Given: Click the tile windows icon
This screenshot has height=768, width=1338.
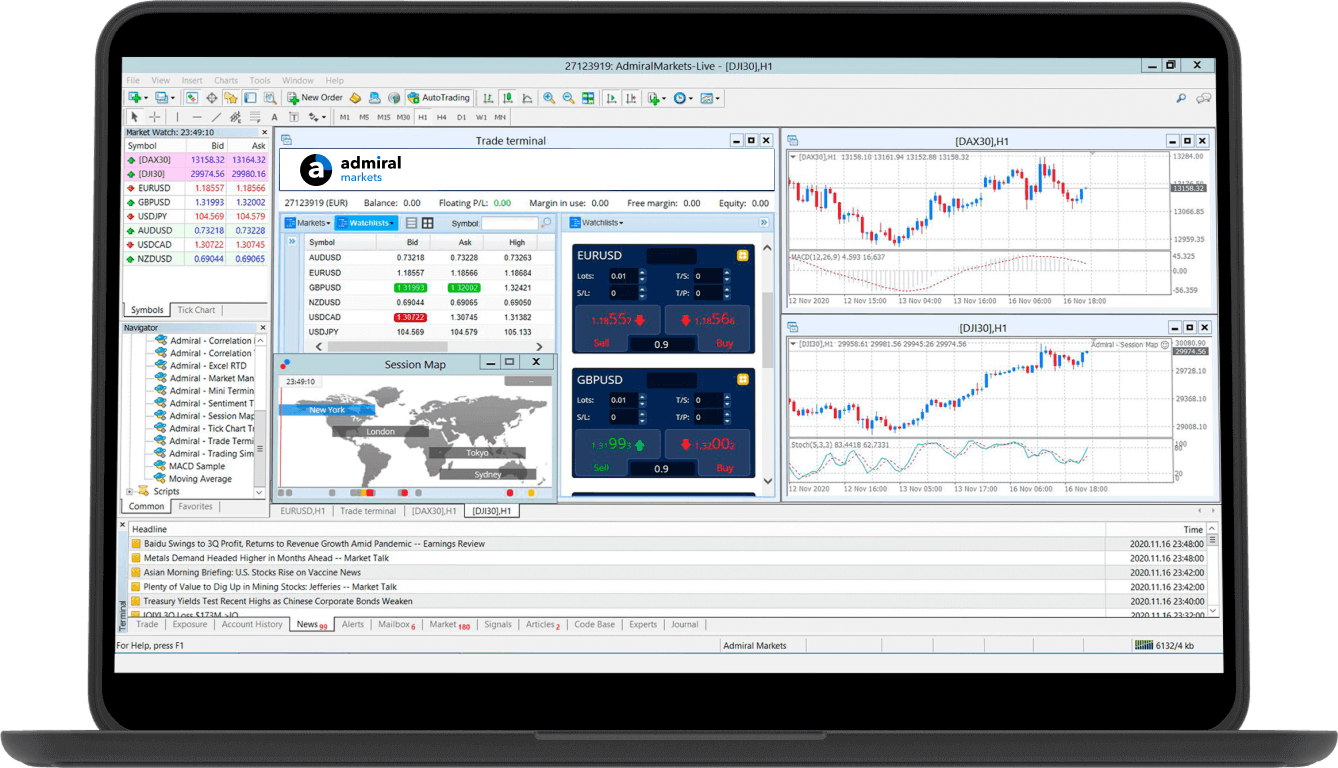Looking at the screenshot, I should pos(588,98).
